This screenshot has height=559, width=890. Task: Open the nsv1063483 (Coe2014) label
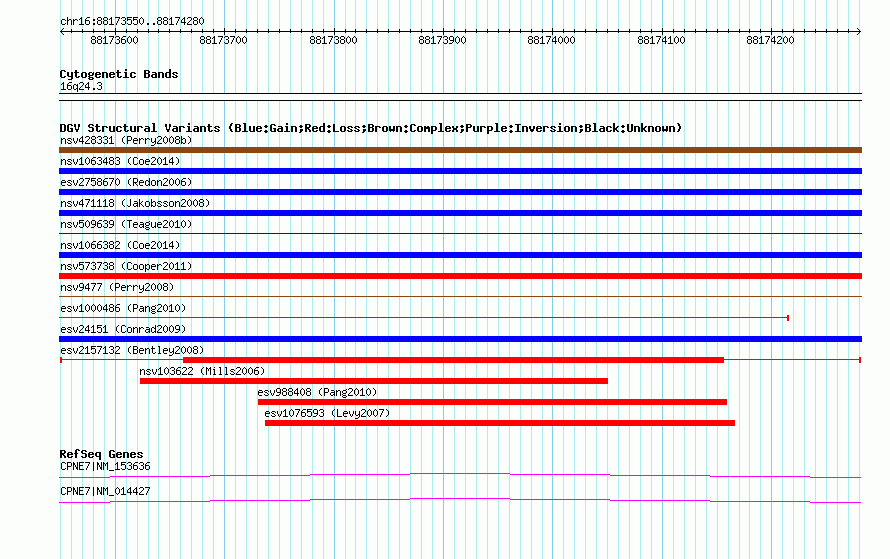point(120,161)
